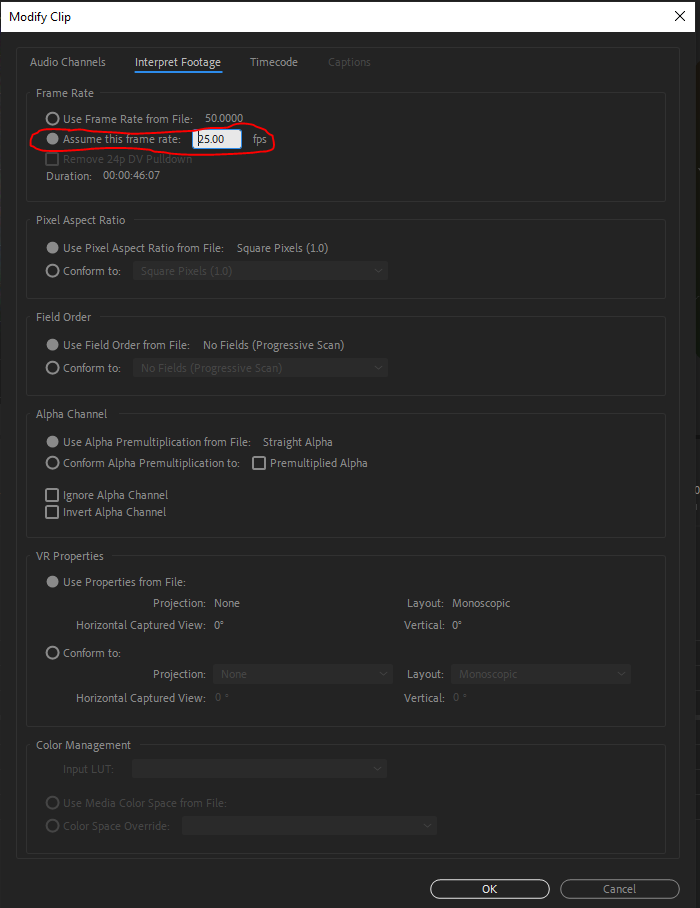The width and height of the screenshot is (700, 908).
Task: Open the Input LUT dropdown
Action: [x=258, y=768]
